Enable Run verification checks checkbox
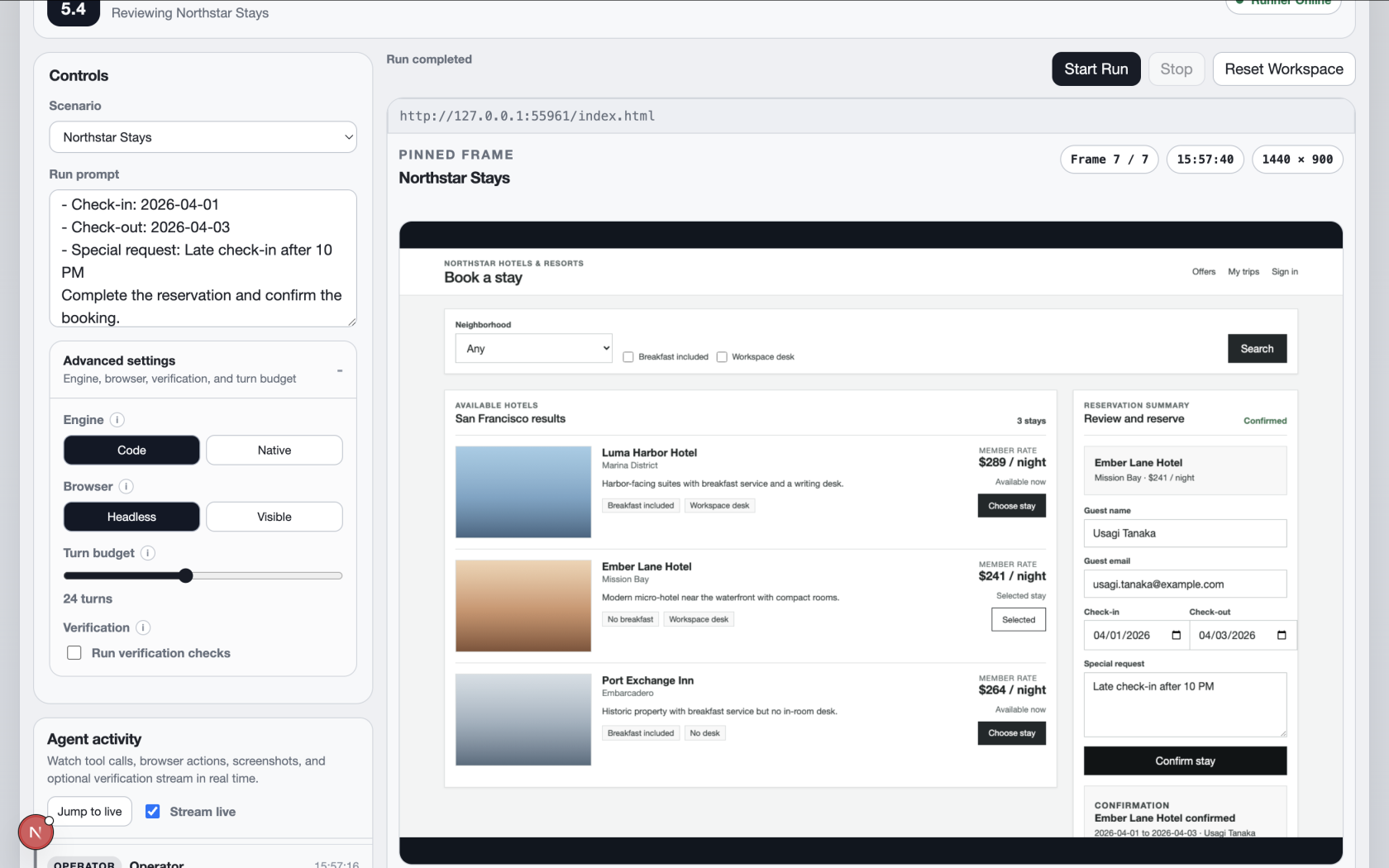The width and height of the screenshot is (1389, 868). click(74, 653)
